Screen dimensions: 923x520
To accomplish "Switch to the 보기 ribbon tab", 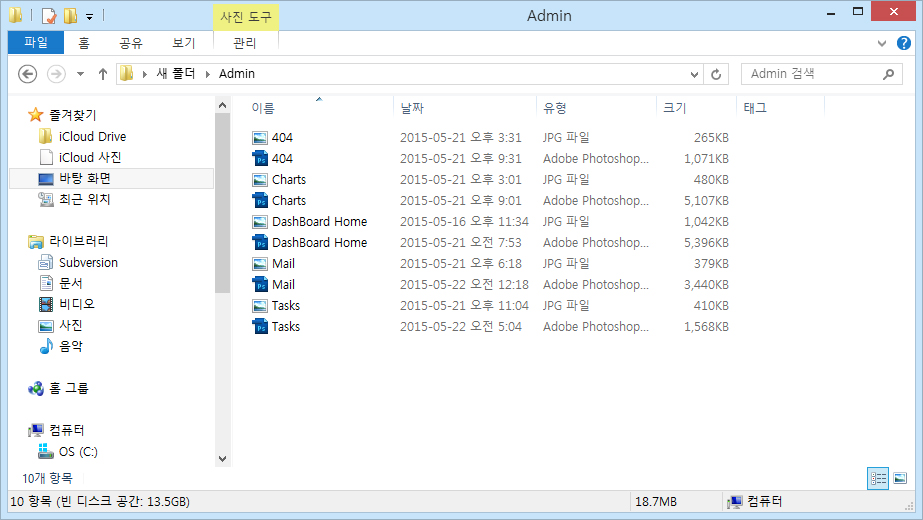I will (x=184, y=43).
